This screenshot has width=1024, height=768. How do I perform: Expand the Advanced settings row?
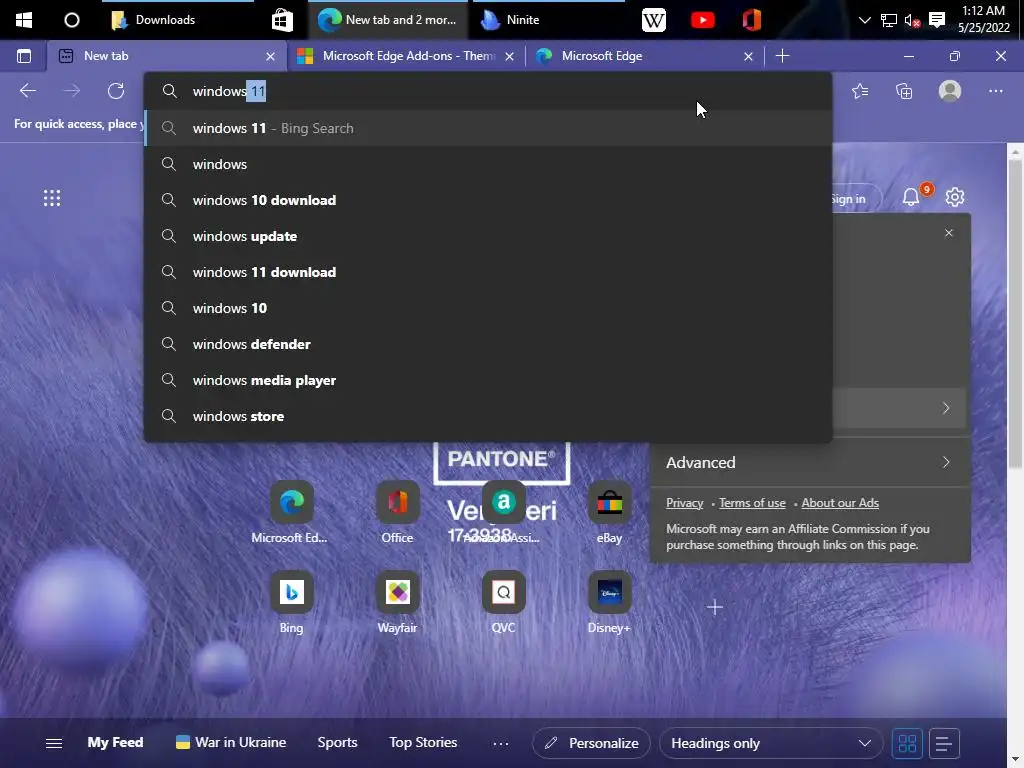pyautogui.click(x=810, y=462)
